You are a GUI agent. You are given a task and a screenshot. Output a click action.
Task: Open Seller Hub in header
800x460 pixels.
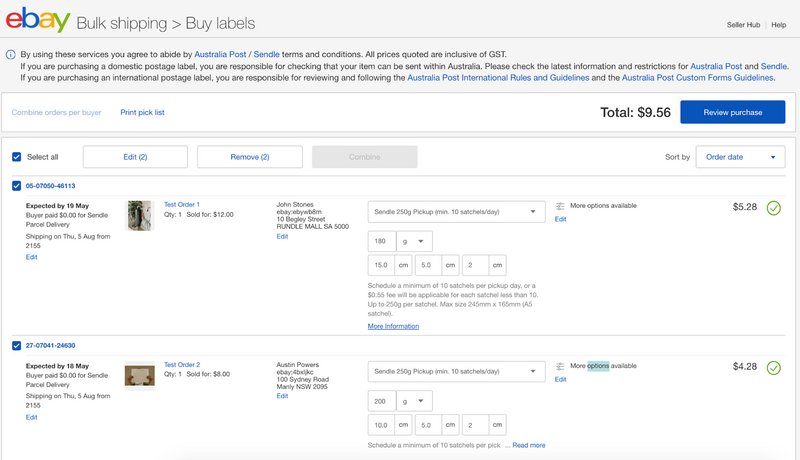tap(743, 24)
